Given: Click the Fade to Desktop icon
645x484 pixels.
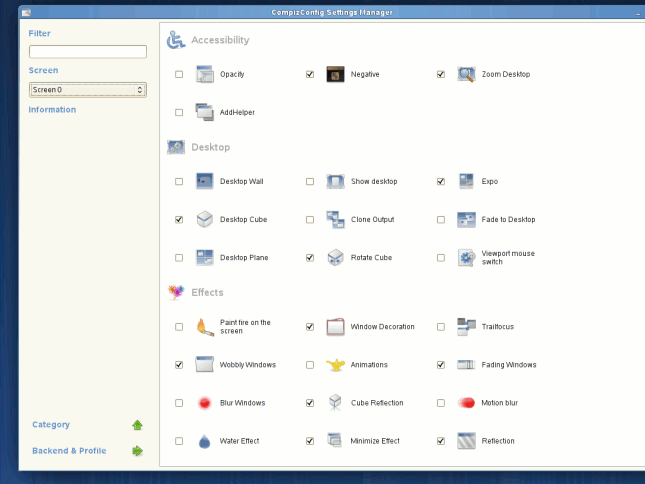Looking at the screenshot, I should (x=466, y=220).
